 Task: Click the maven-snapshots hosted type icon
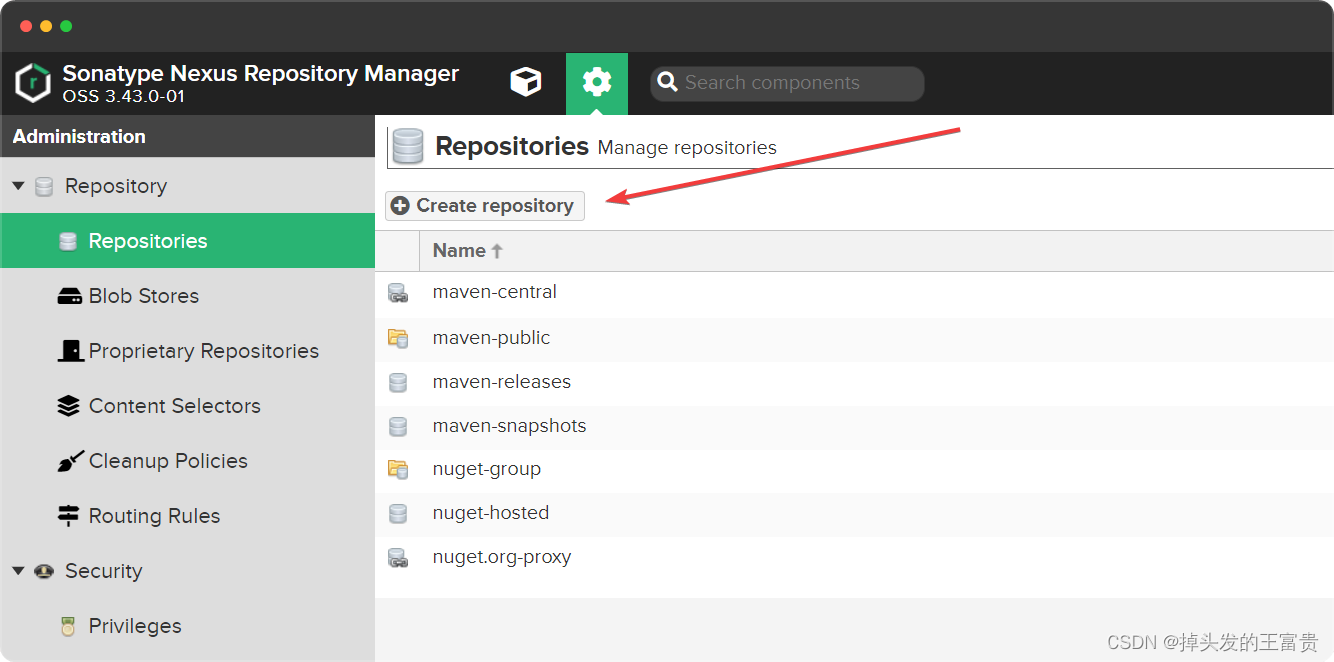(x=398, y=426)
